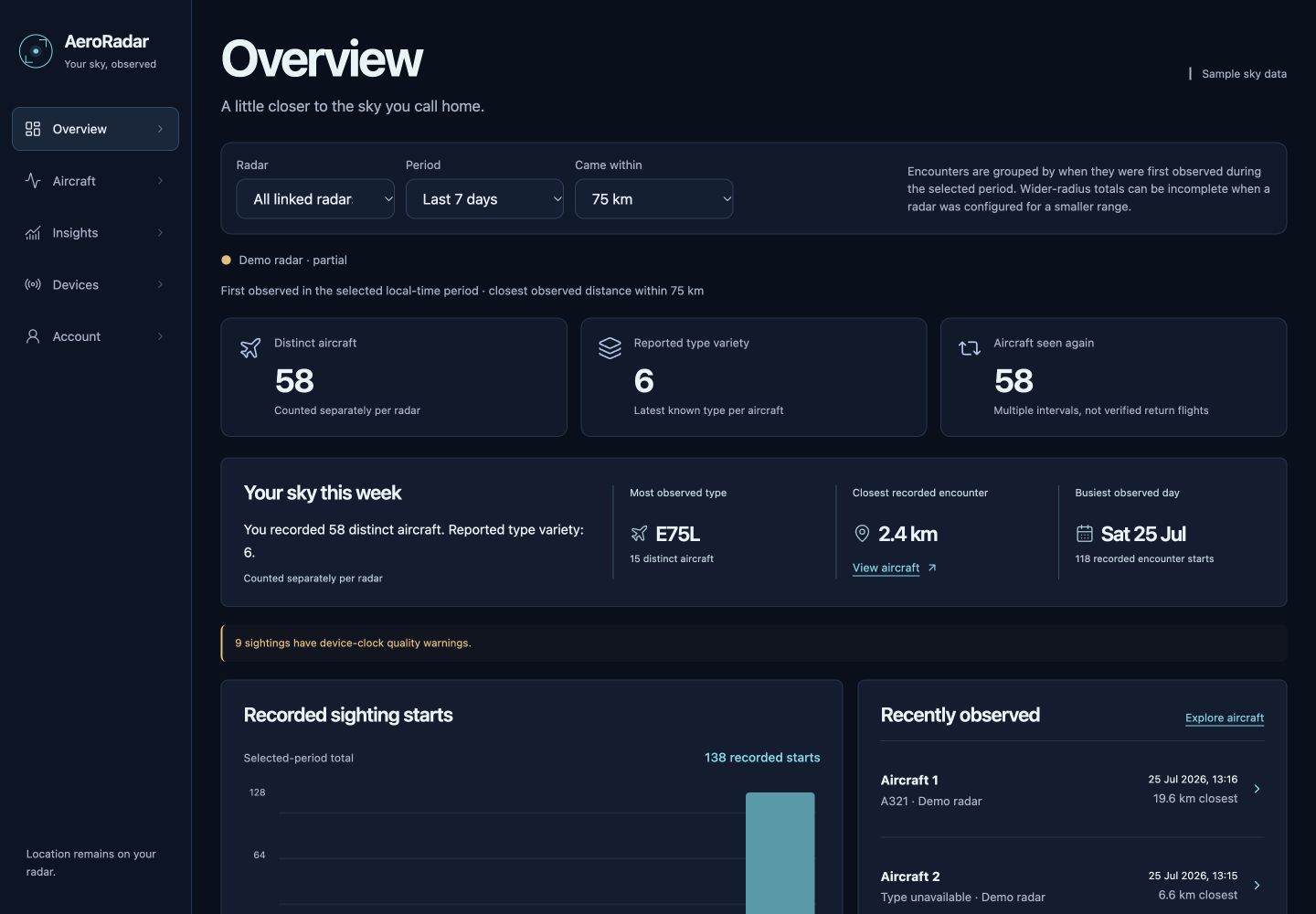
Task: Click the orange status dot for Demo radar
Action: tap(226, 260)
